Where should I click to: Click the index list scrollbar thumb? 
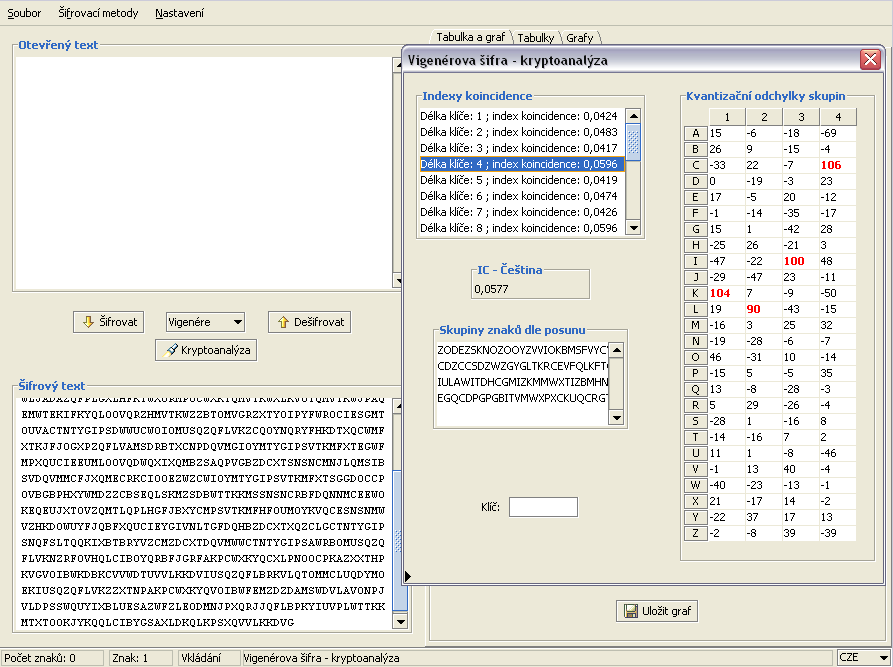pos(633,142)
